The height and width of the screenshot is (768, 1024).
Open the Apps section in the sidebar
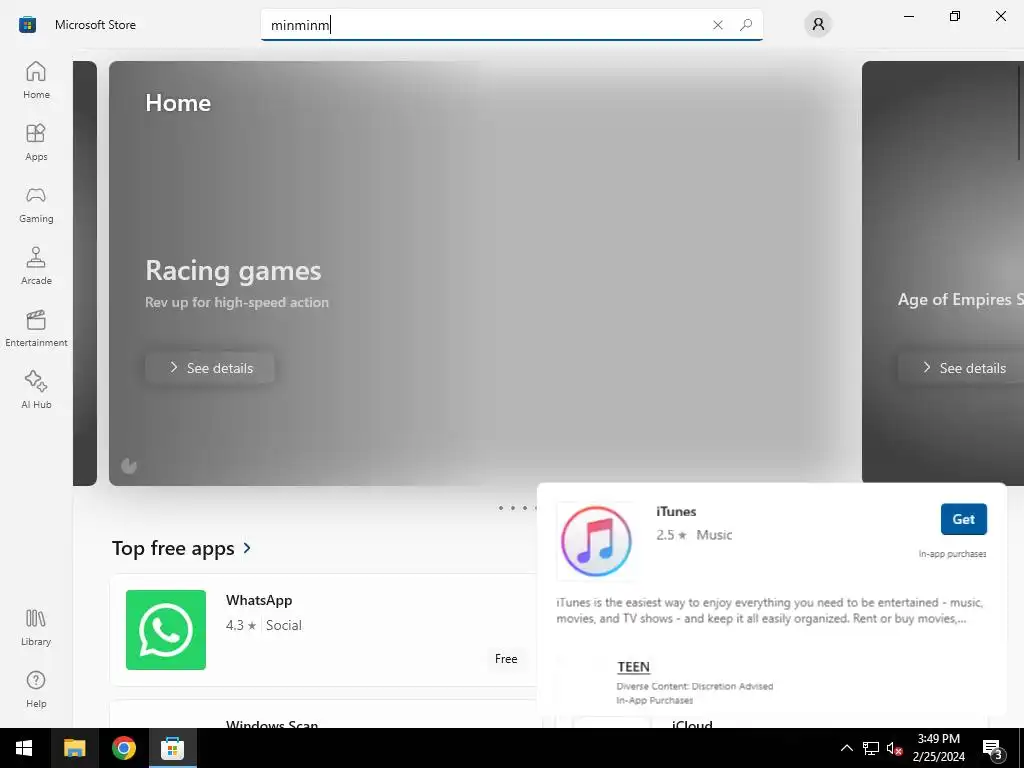pos(36,142)
